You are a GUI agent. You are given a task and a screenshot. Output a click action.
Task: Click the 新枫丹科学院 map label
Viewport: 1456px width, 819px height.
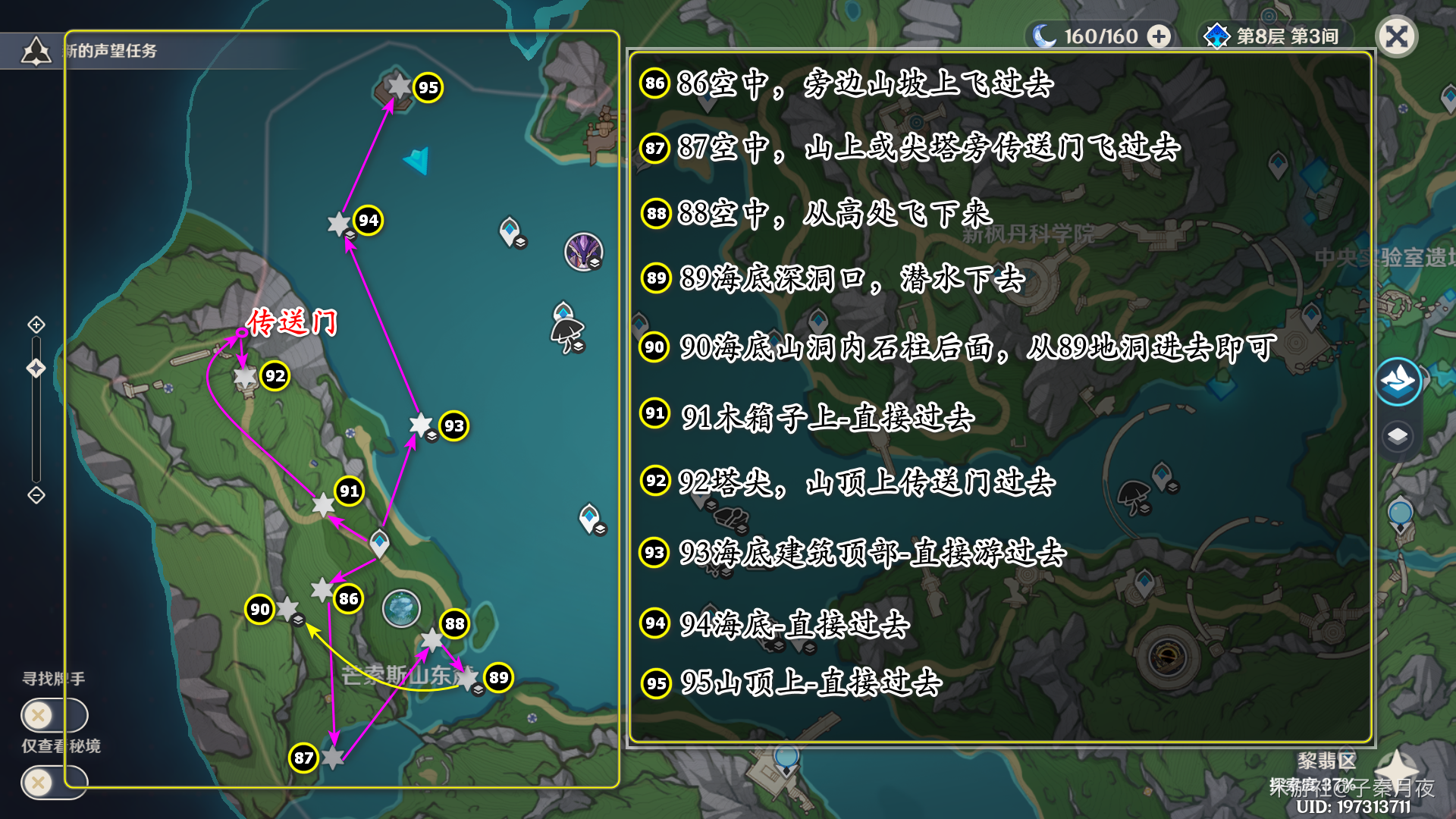point(1028,234)
